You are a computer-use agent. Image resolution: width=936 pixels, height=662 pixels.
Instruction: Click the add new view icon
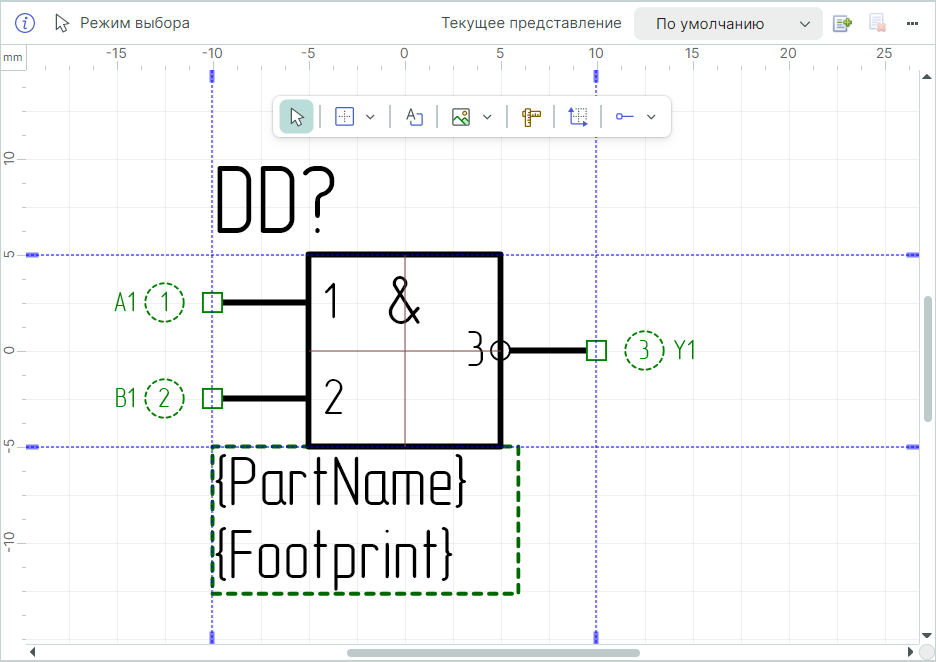click(842, 23)
